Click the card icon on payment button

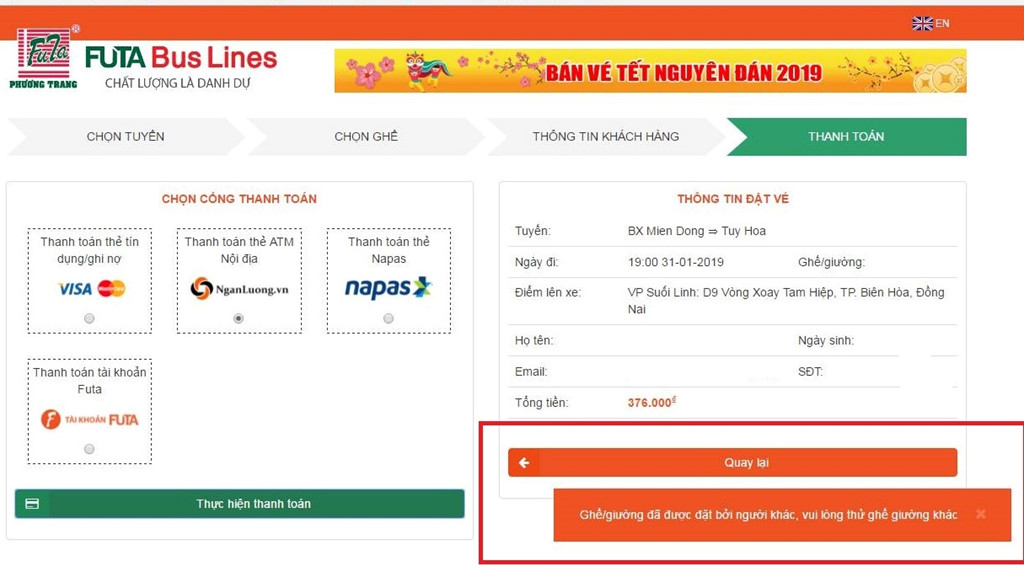32,503
